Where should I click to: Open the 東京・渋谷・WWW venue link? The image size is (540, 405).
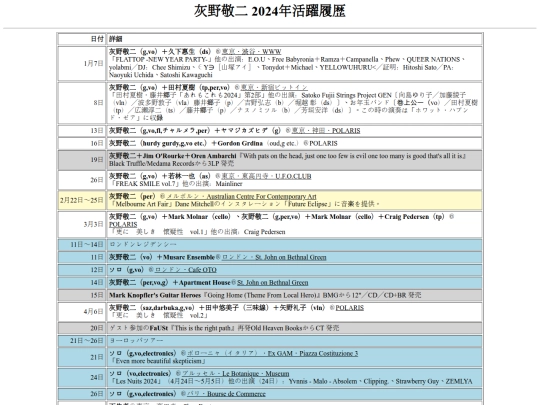[251, 52]
